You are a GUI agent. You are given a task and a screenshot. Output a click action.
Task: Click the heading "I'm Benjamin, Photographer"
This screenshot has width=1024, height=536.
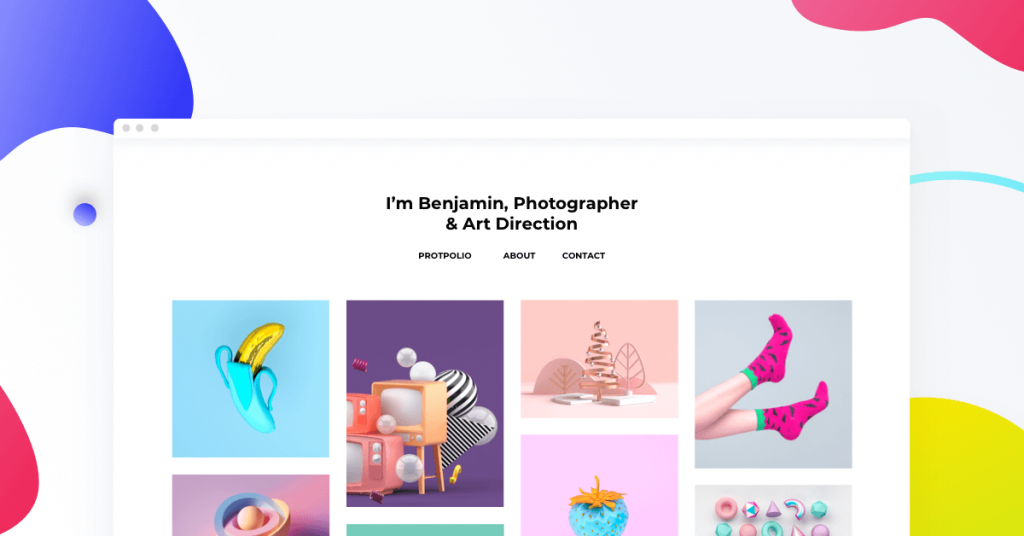pyautogui.click(x=511, y=204)
